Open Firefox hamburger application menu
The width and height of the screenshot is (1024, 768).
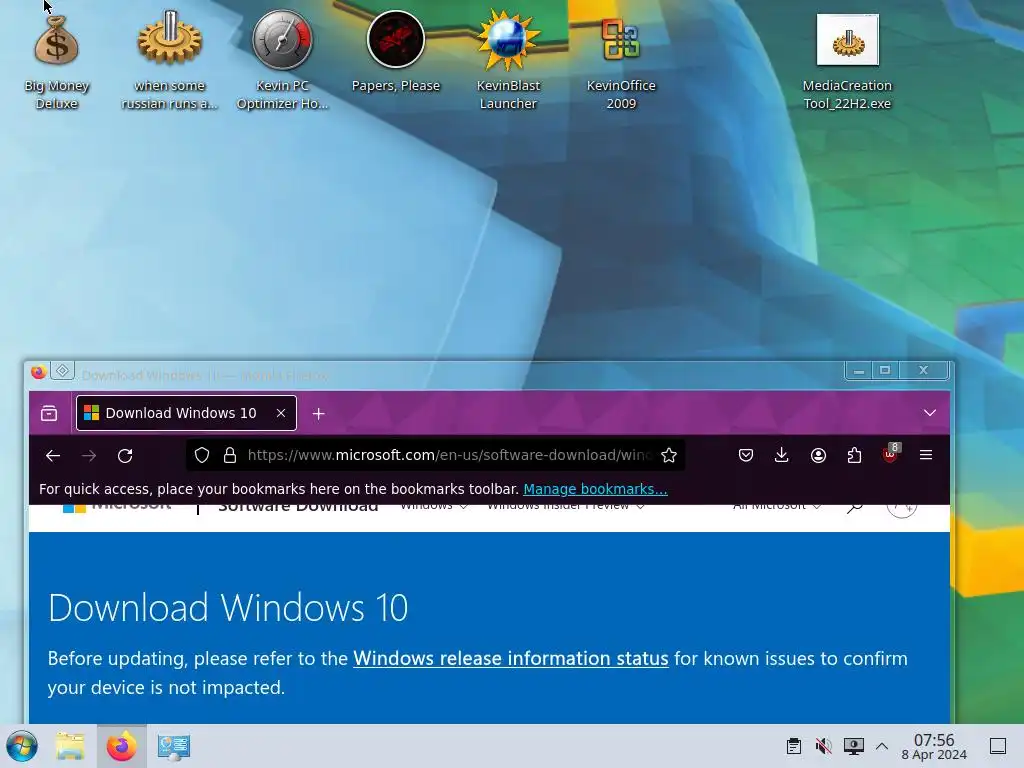(926, 455)
